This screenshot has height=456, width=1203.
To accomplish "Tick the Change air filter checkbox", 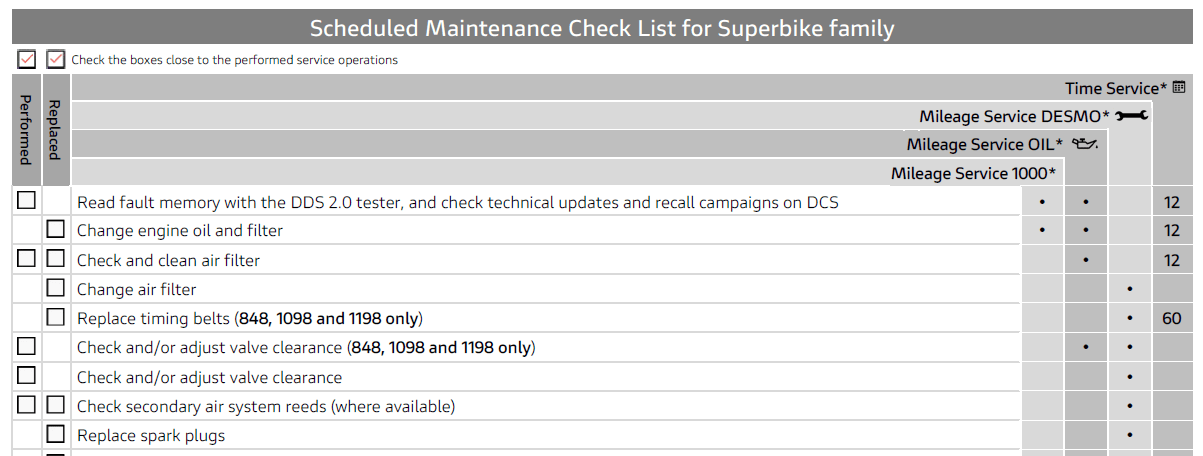I will [x=56, y=289].
